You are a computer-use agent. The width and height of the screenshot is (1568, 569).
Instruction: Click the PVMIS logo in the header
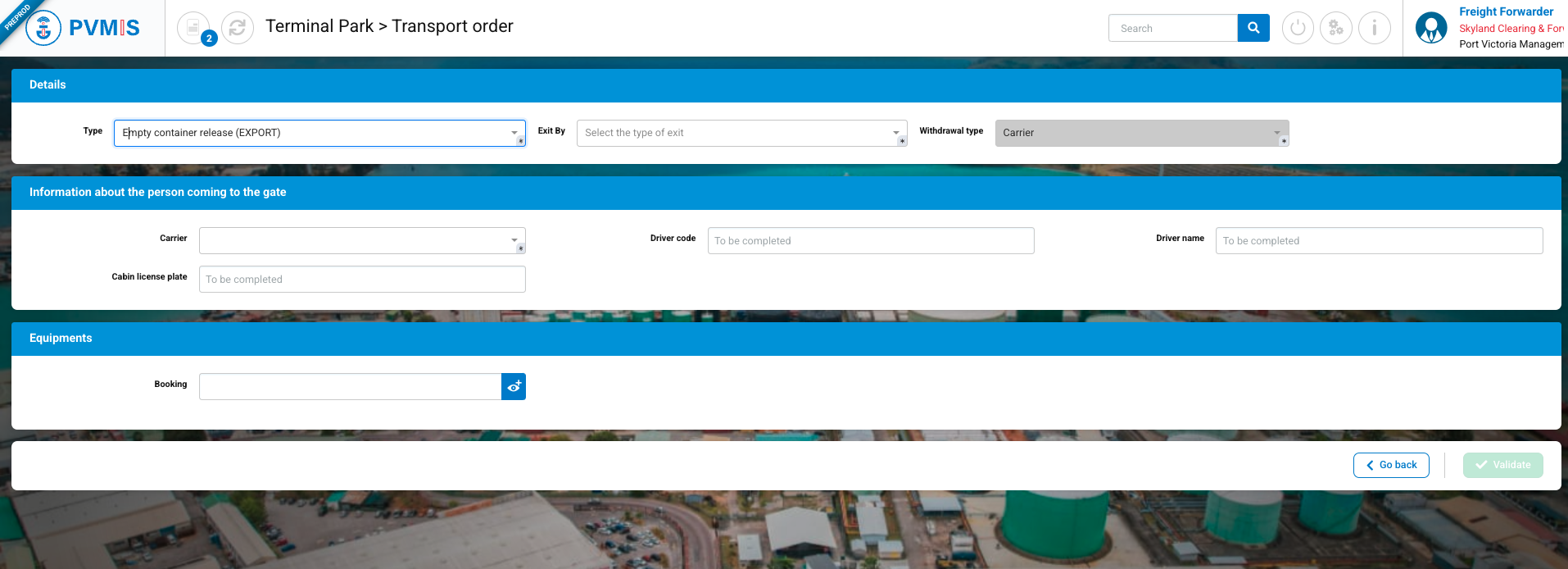84,28
